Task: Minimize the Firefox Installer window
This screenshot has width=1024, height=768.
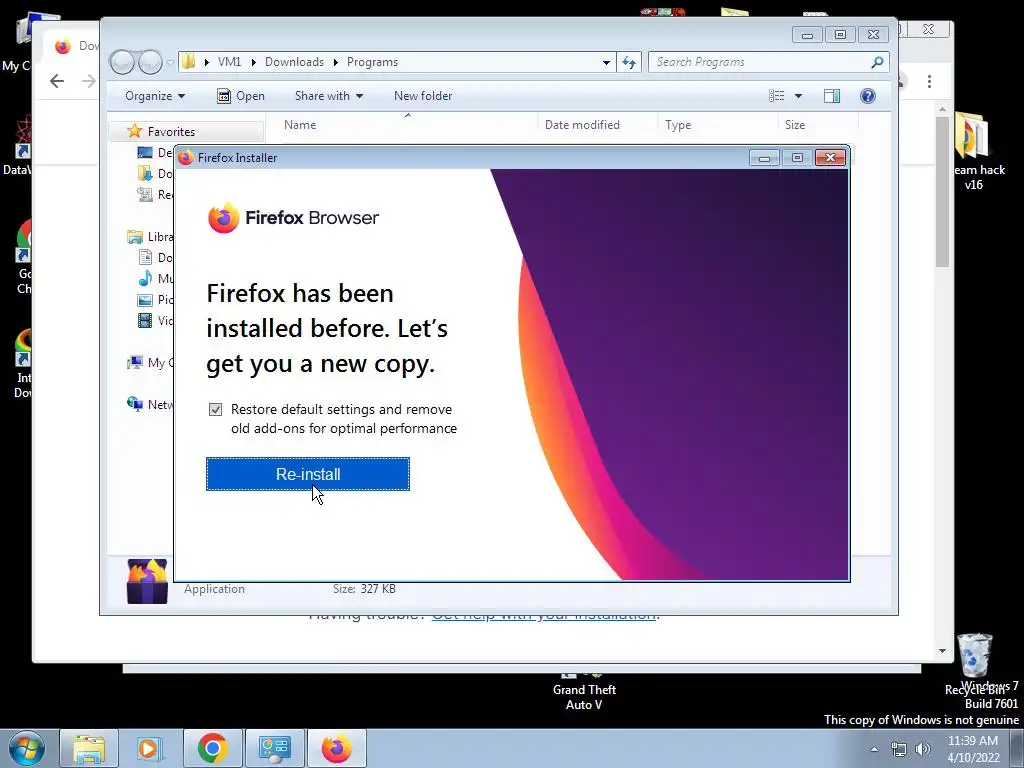Action: [x=764, y=157]
